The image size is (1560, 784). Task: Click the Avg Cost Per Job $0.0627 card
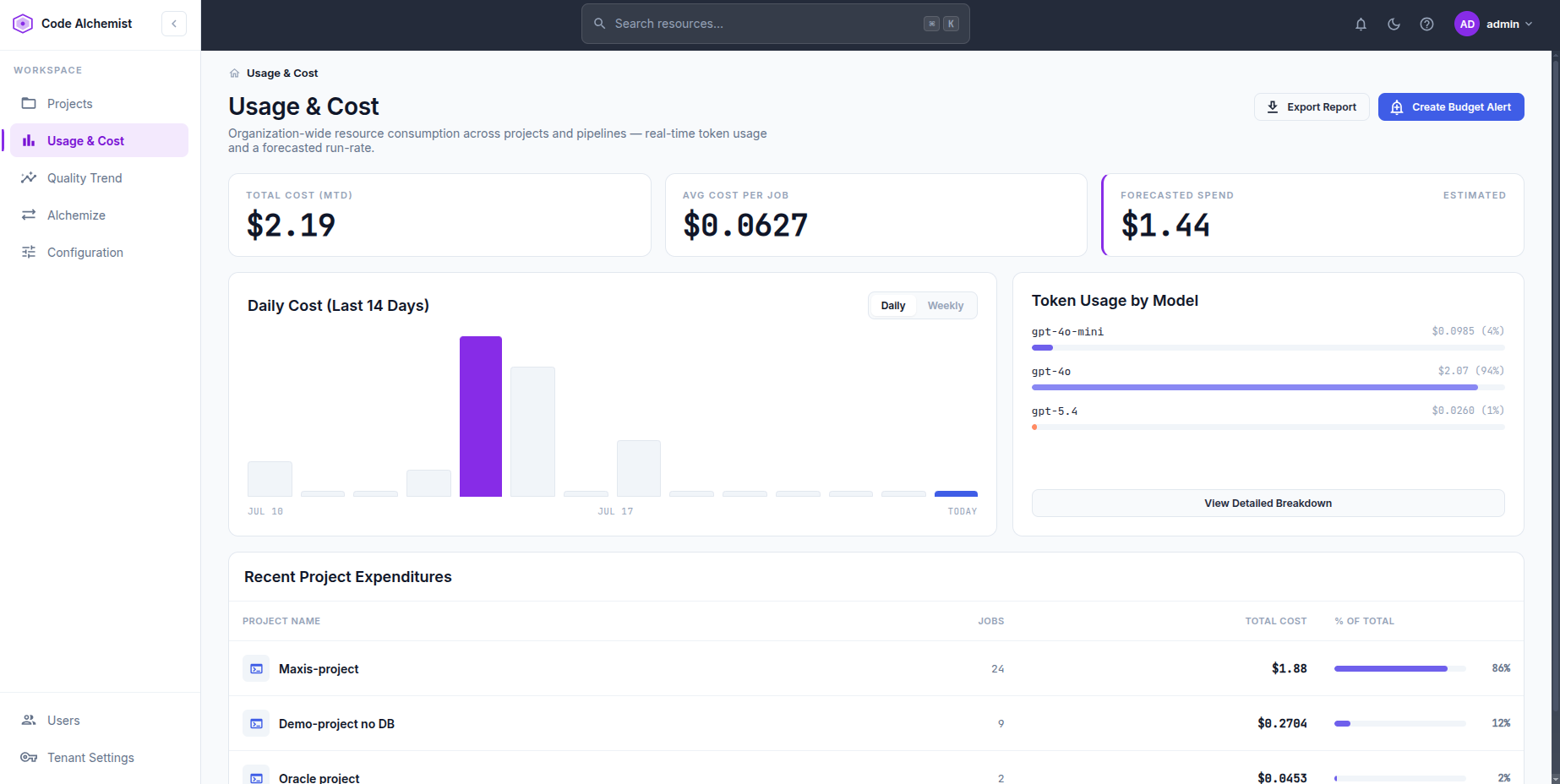(875, 215)
